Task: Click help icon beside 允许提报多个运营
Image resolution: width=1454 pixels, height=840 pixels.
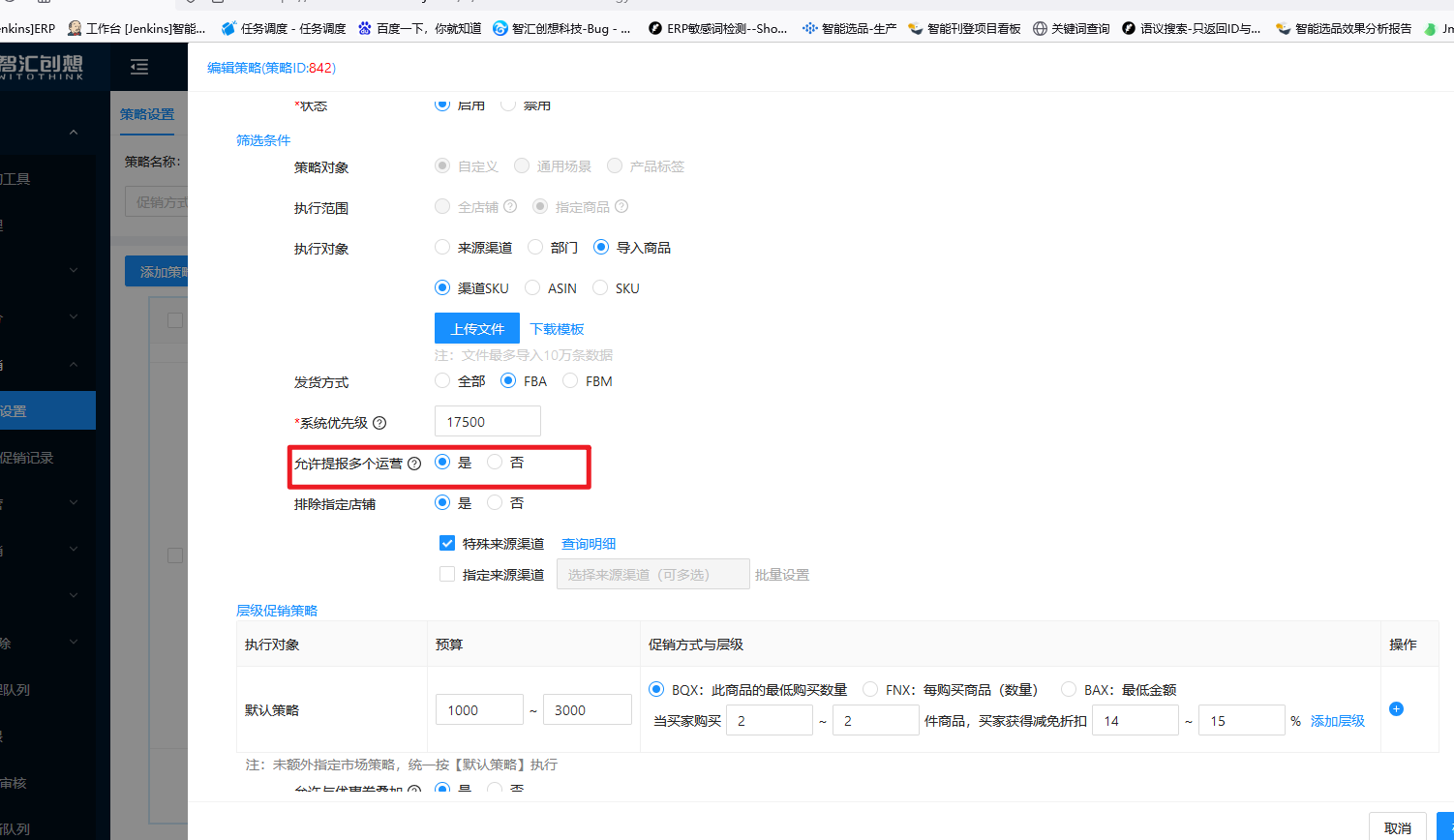Action: click(414, 464)
